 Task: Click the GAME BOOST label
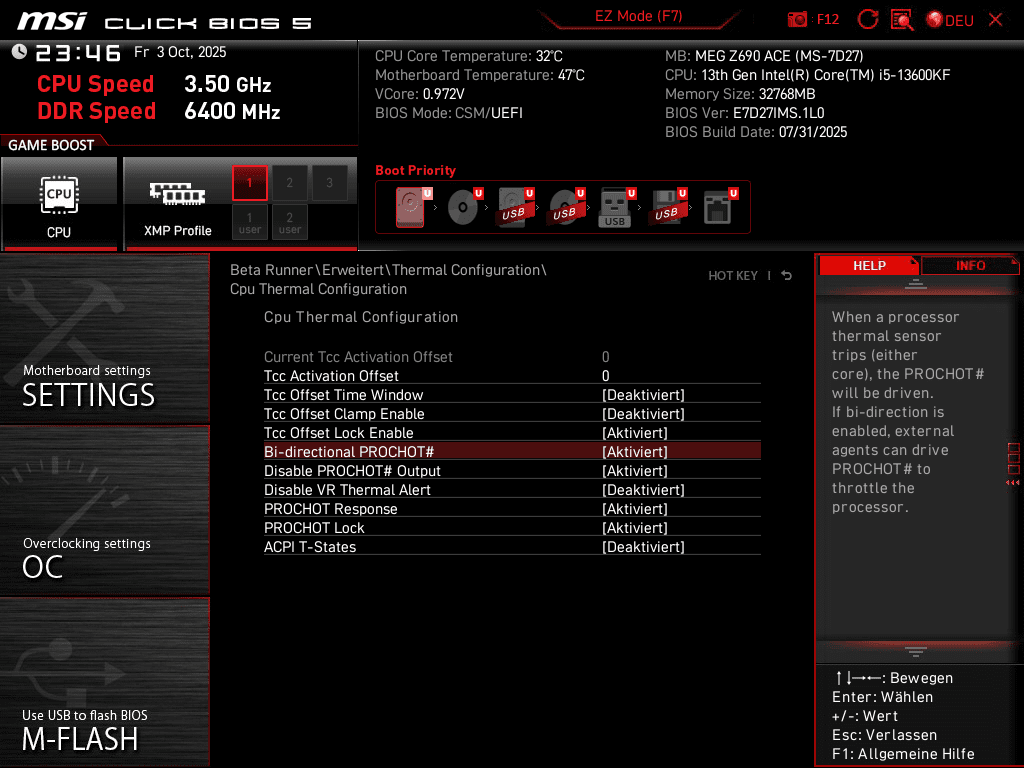(51, 145)
